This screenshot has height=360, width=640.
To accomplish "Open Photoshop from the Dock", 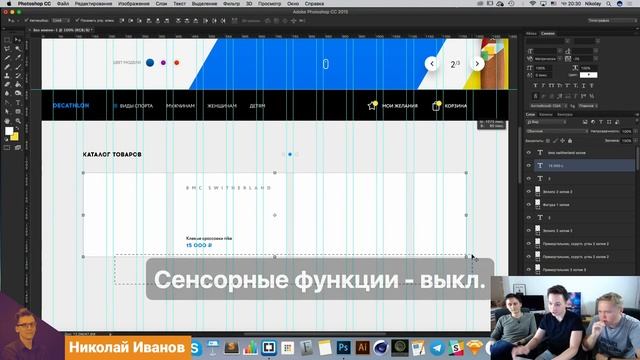I will pos(343,348).
